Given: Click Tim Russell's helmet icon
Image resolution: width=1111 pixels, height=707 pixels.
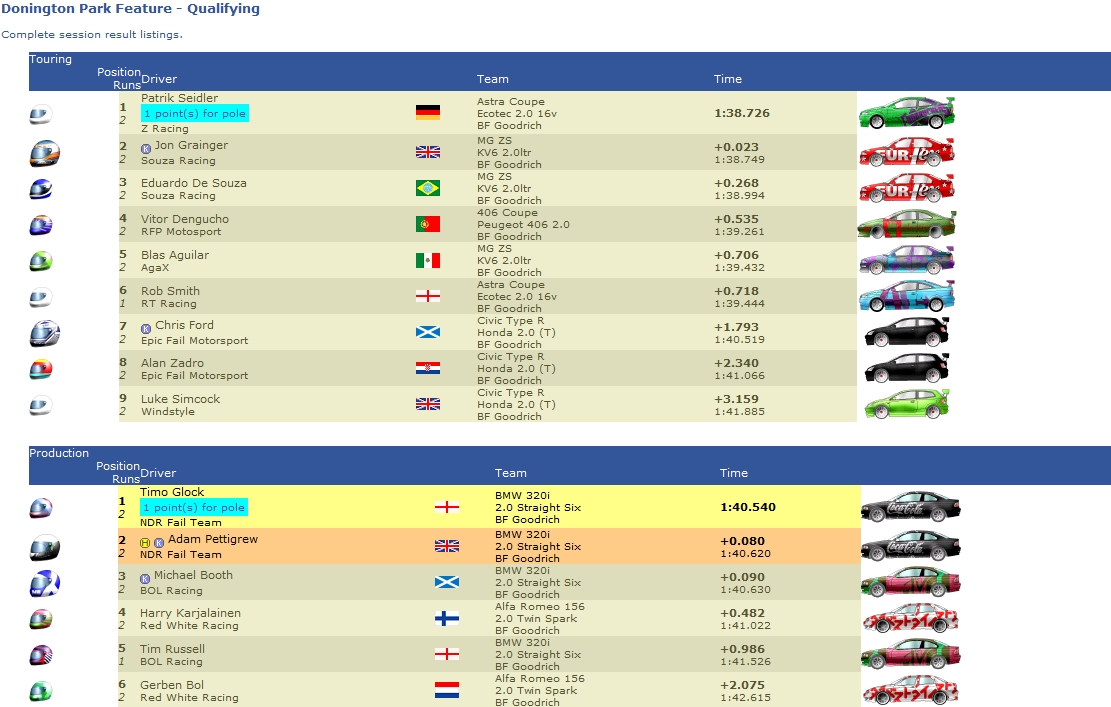Looking at the screenshot, I should (x=40, y=655).
